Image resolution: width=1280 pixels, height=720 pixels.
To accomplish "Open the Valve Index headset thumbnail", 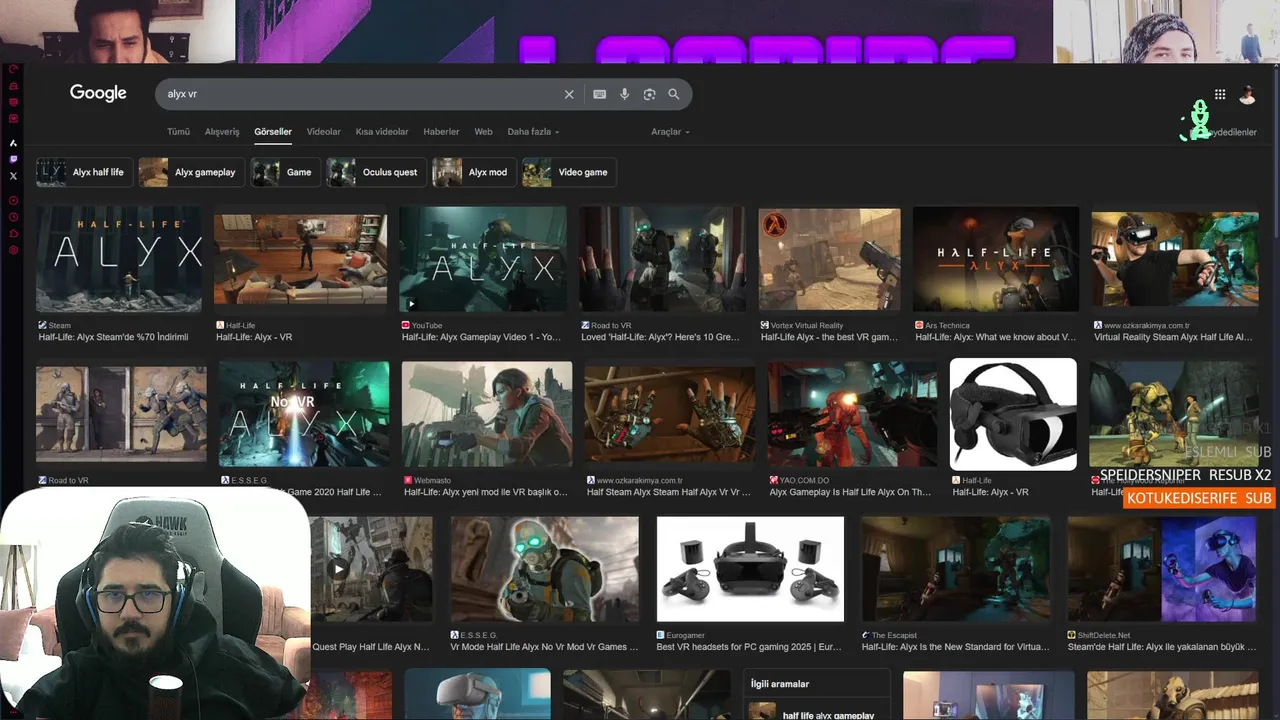I will click(x=1013, y=414).
